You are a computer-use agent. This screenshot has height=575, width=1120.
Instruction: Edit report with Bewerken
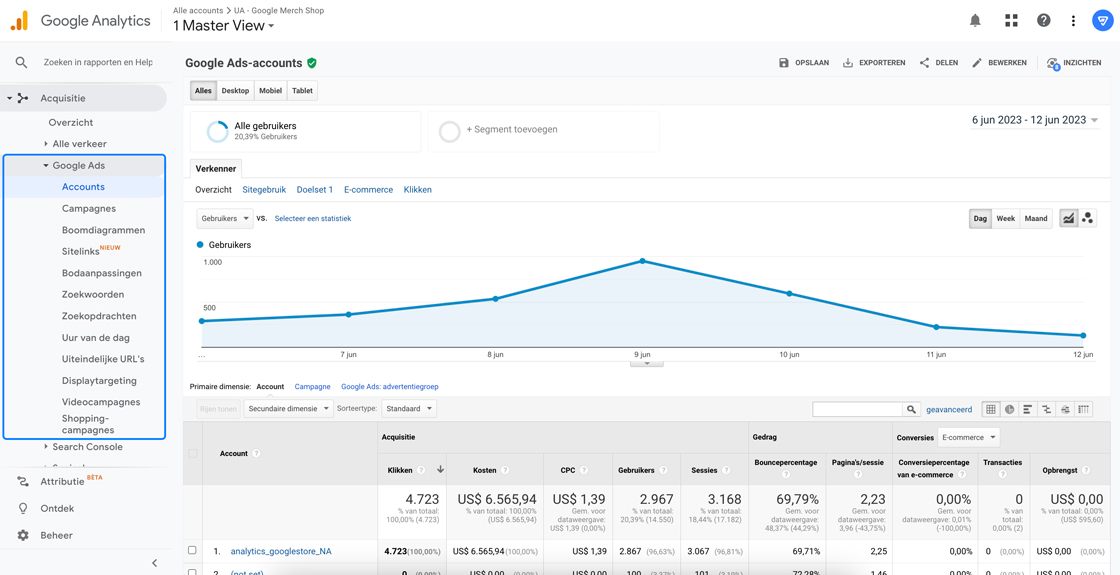[x=999, y=63]
